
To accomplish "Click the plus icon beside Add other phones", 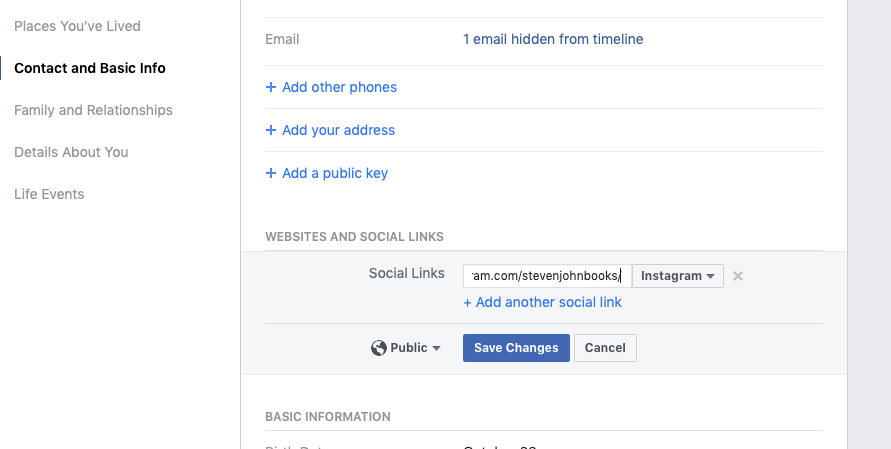I will pos(271,87).
